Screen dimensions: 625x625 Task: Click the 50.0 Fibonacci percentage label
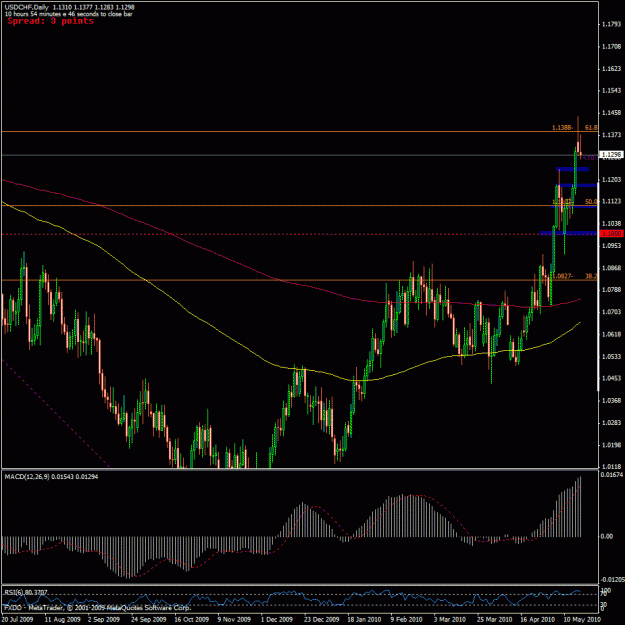pos(591,202)
